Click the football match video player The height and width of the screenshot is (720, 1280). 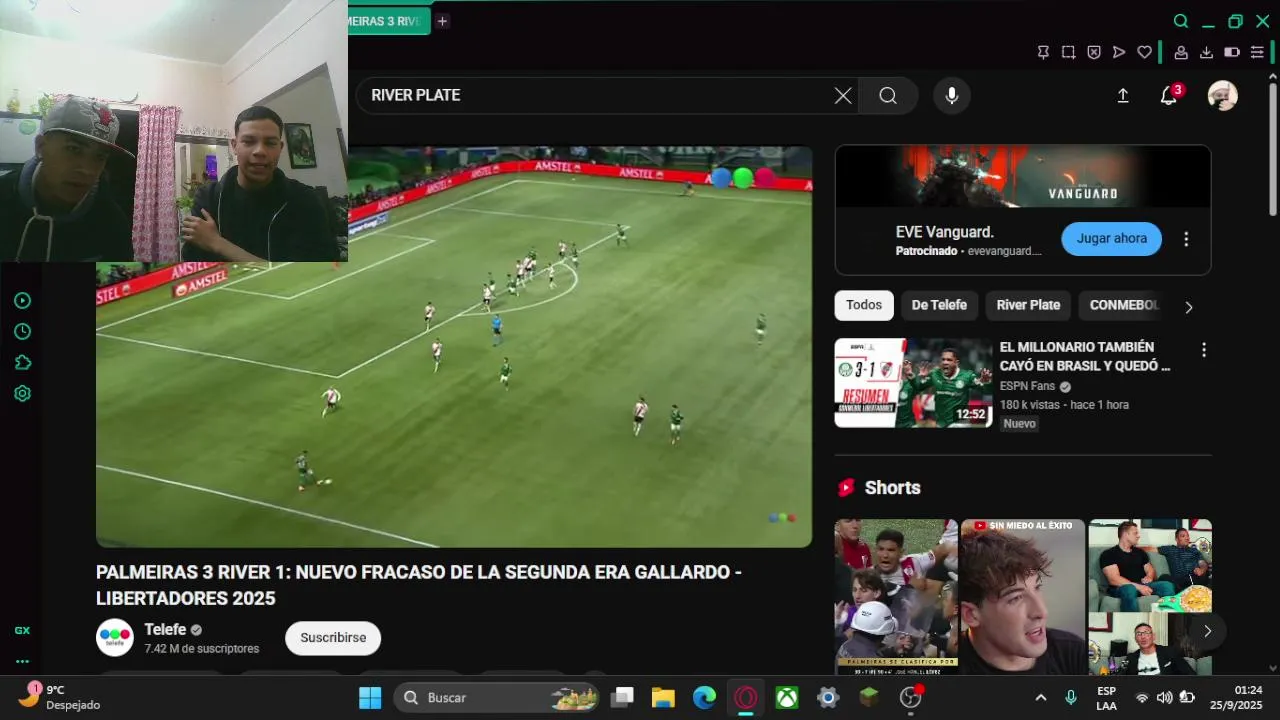click(454, 347)
